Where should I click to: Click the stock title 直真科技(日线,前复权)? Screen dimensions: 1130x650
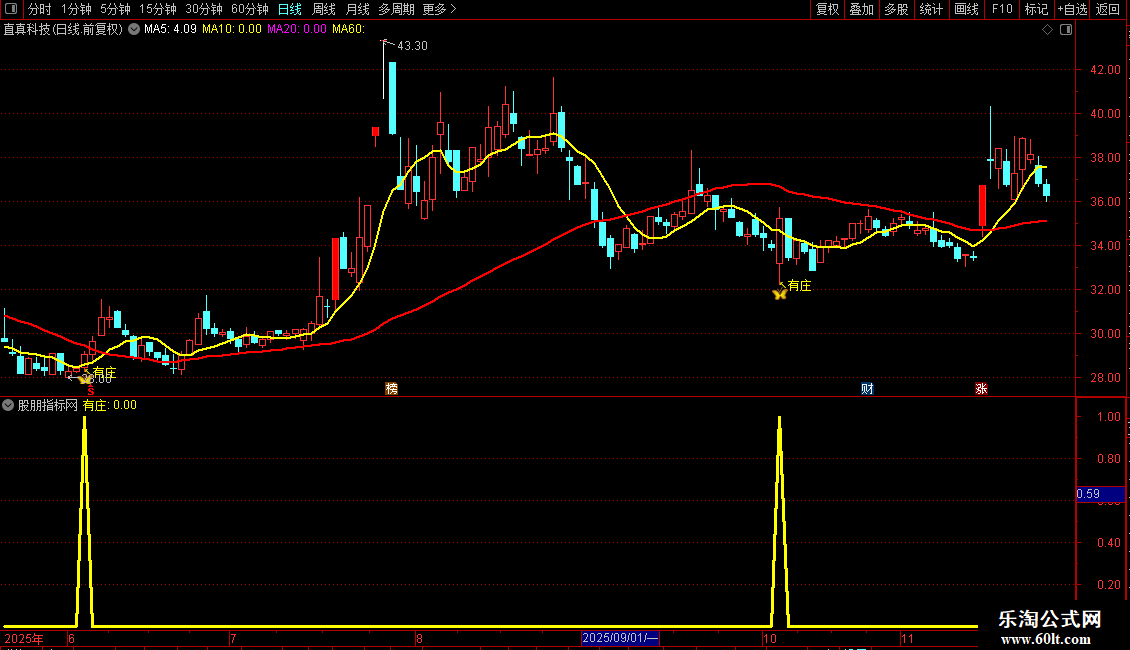63,30
